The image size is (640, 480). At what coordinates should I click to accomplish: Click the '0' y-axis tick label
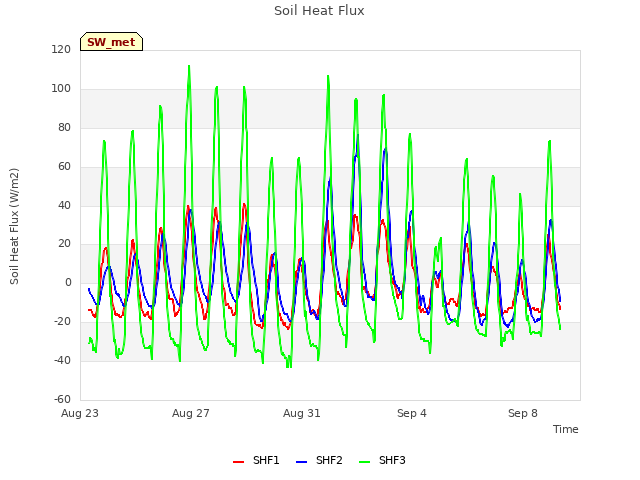click(68, 282)
